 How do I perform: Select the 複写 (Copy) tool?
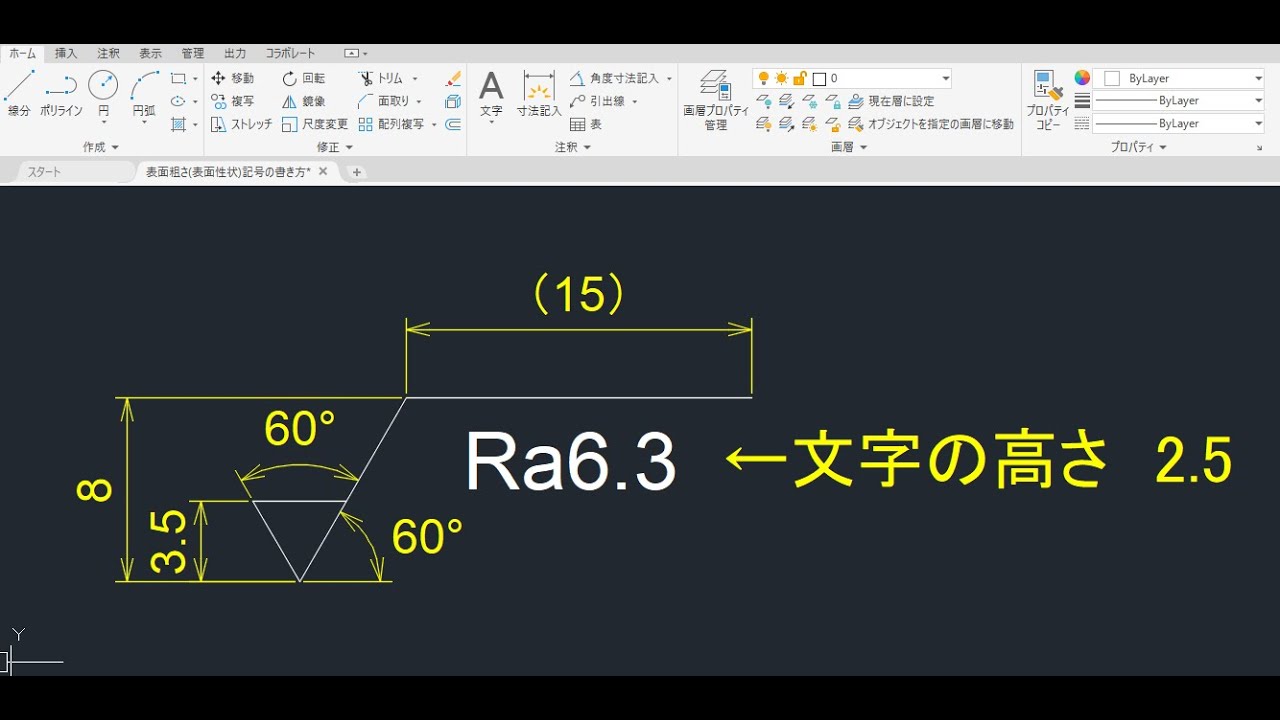click(233, 101)
